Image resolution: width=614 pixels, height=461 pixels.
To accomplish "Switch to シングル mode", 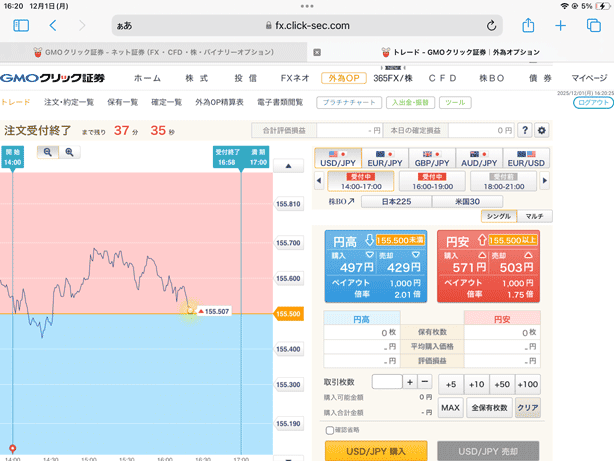I will point(498,216).
